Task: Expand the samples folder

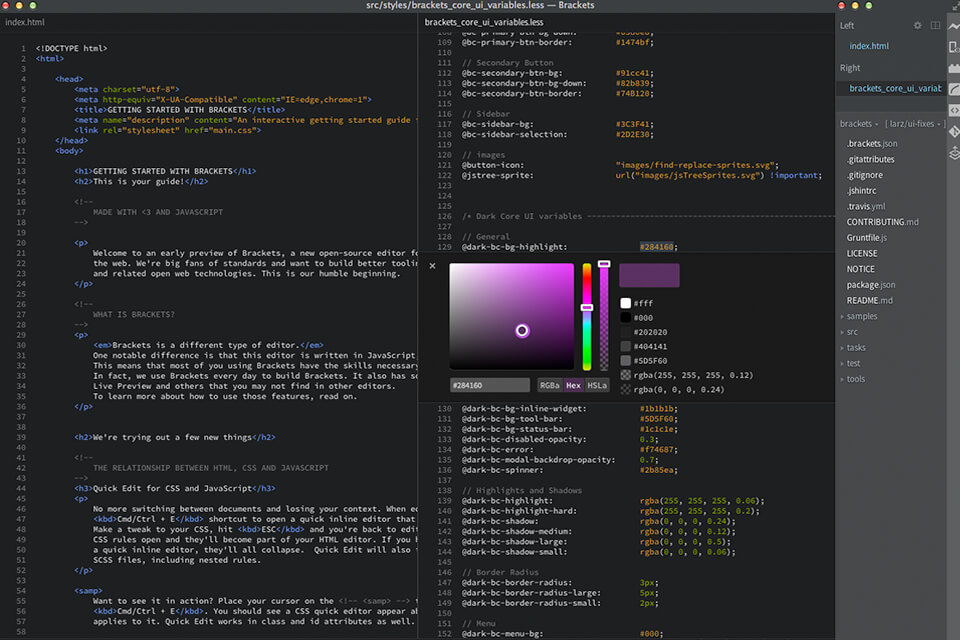Action: [x=861, y=316]
